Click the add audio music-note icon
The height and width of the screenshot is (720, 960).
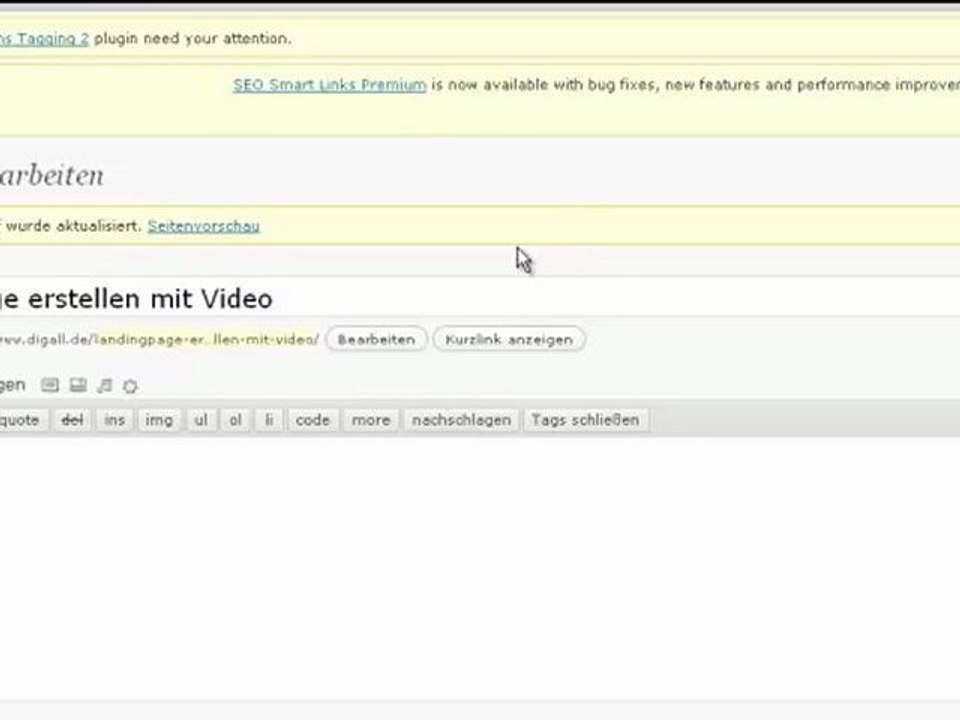click(x=105, y=385)
